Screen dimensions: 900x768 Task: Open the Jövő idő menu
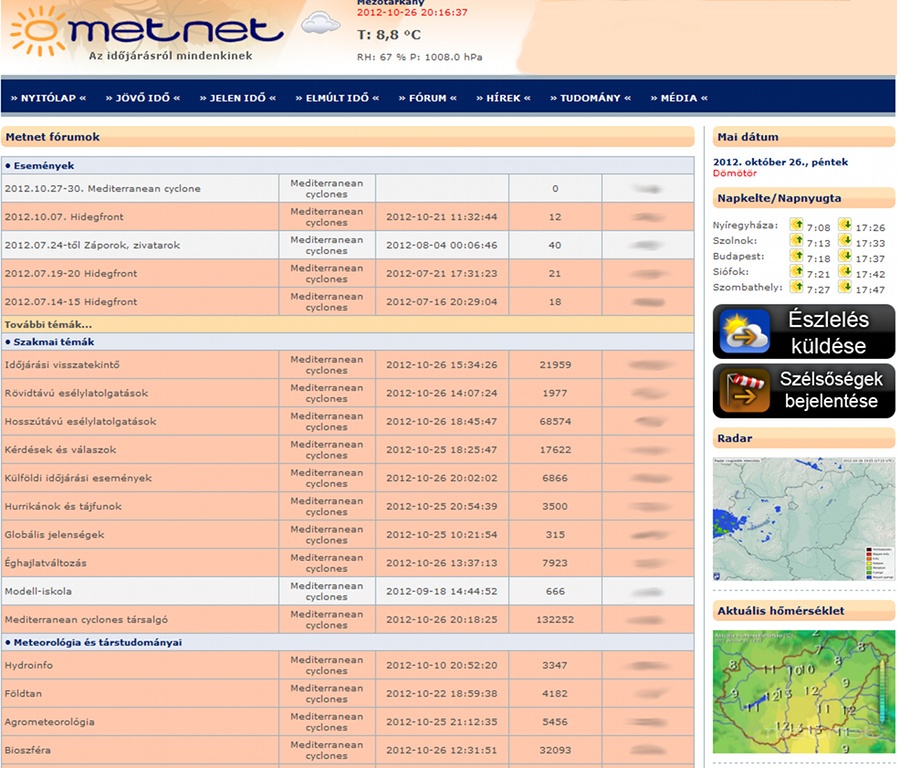point(147,98)
